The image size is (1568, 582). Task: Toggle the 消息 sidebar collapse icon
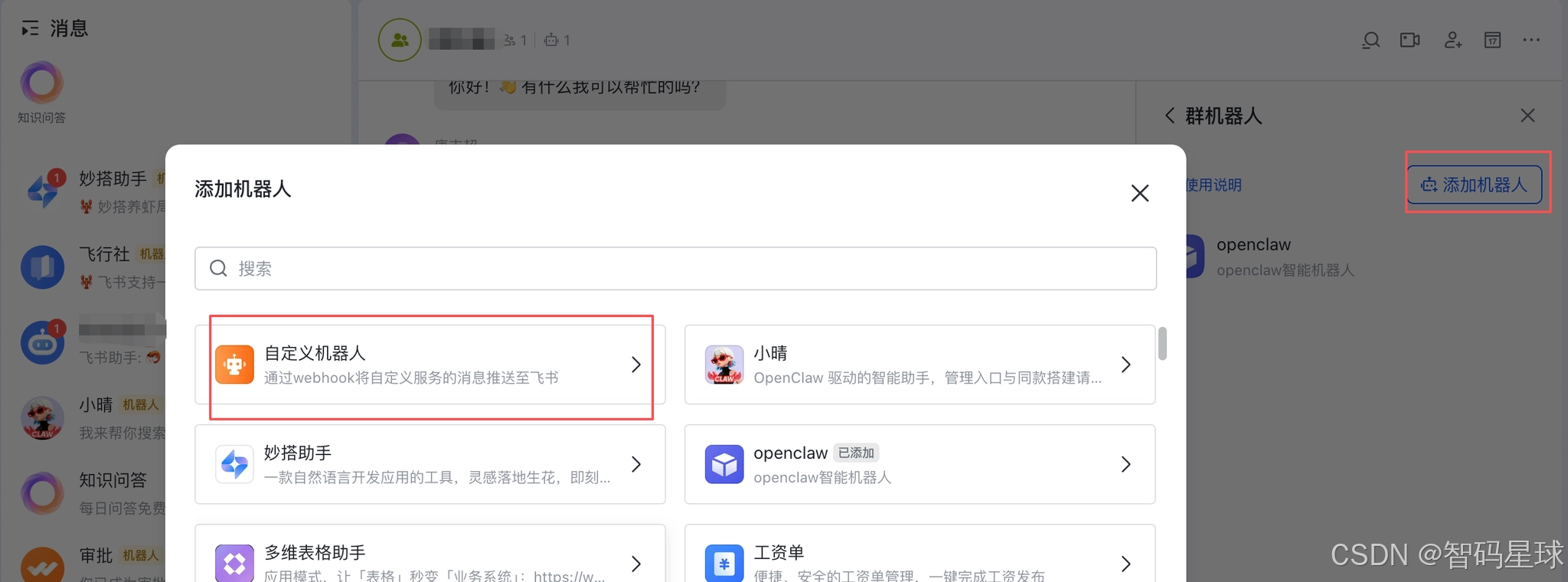[30, 29]
